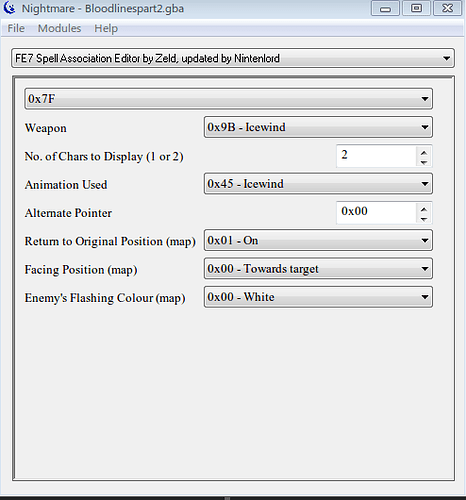Image resolution: width=466 pixels, height=500 pixels.
Task: Decrease No. of Chars to Display value
Action: point(424,162)
